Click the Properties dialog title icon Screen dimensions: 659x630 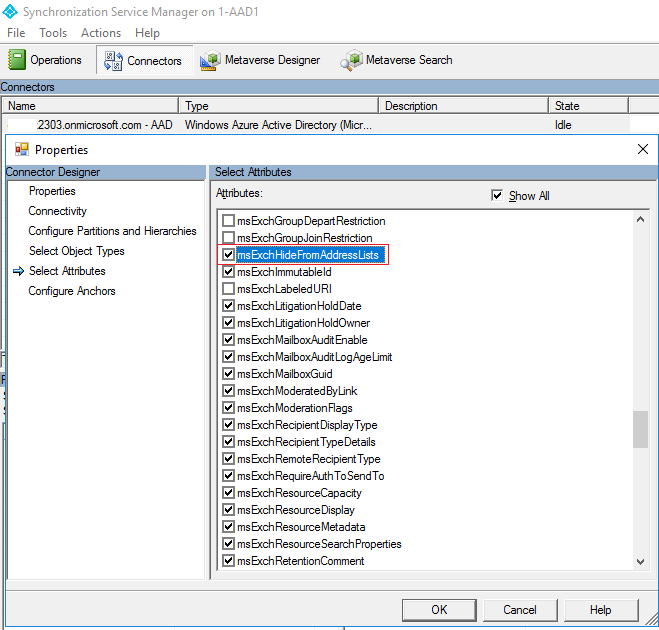(x=21, y=150)
